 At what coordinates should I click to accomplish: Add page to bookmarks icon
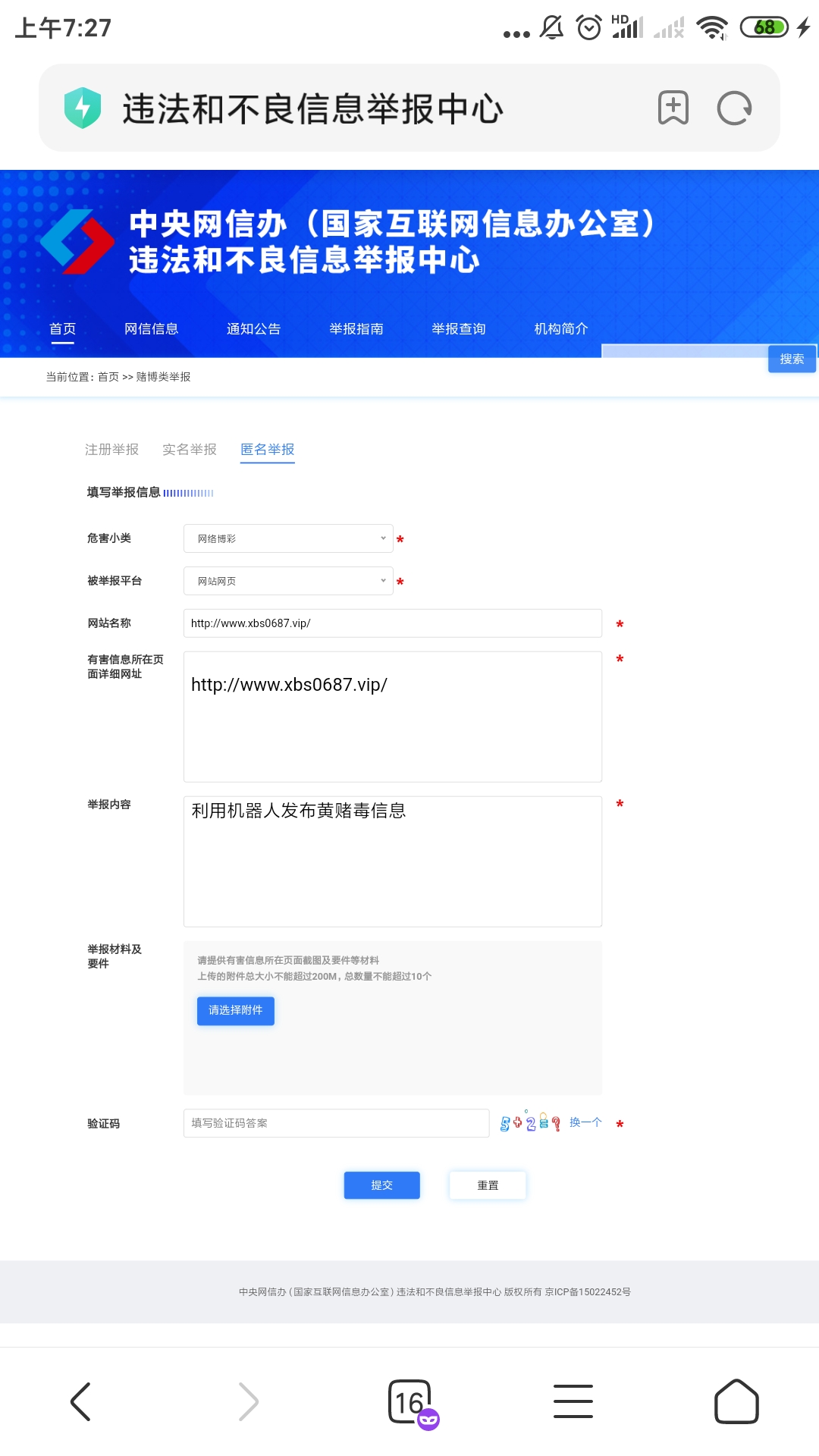click(673, 108)
